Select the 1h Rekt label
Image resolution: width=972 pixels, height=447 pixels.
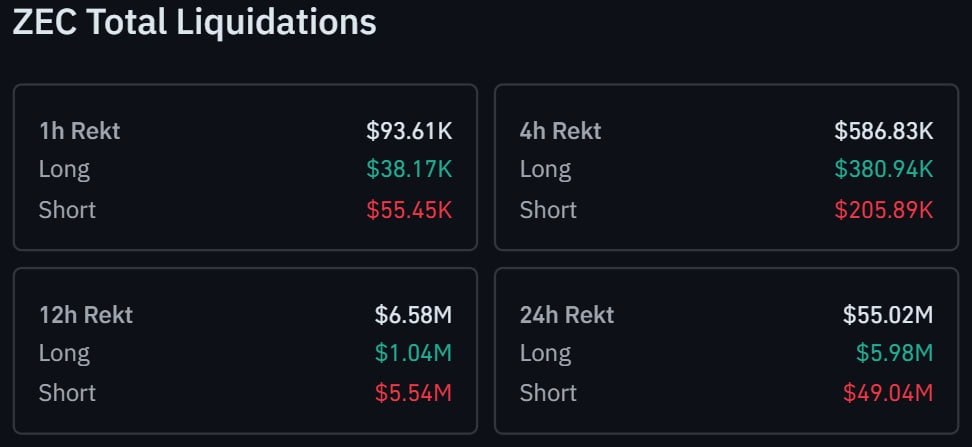[79, 131]
